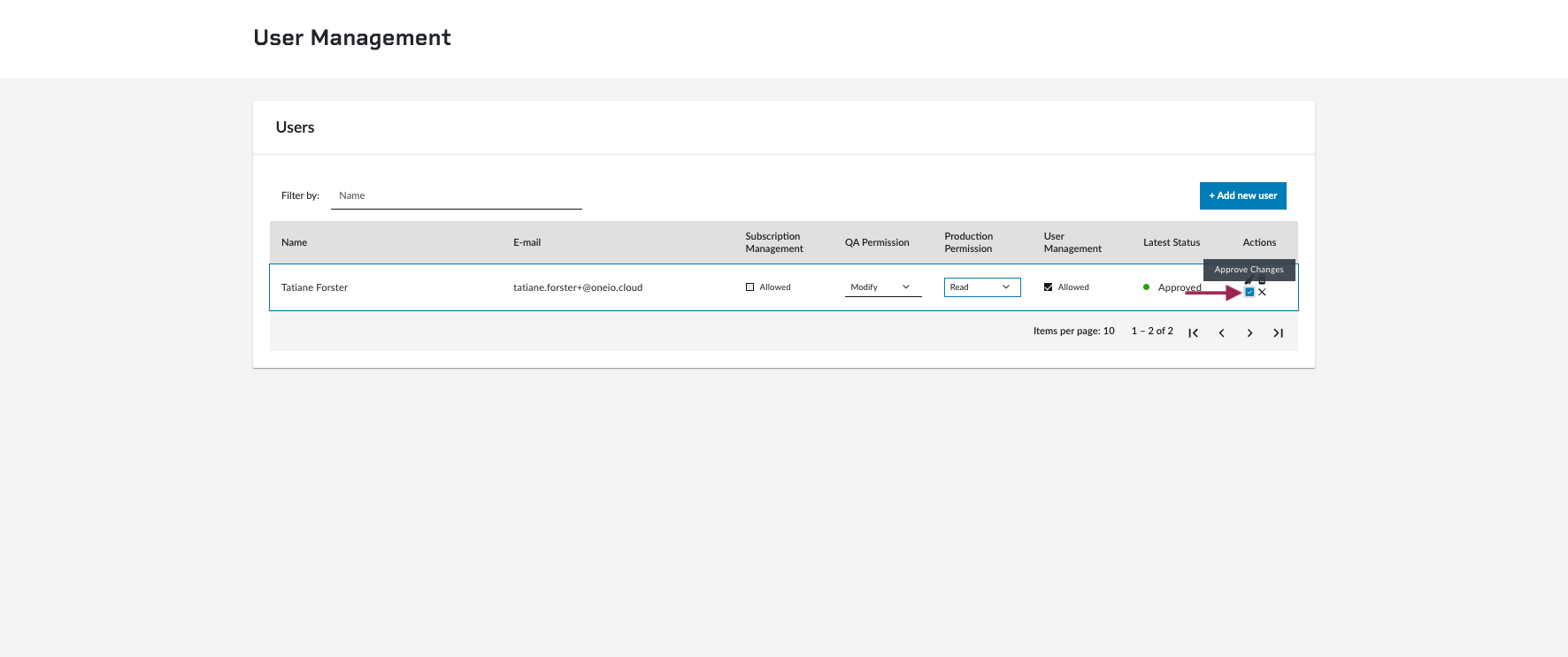The height and width of the screenshot is (657, 1568).
Task: Click Production Permission column header
Action: click(x=969, y=242)
